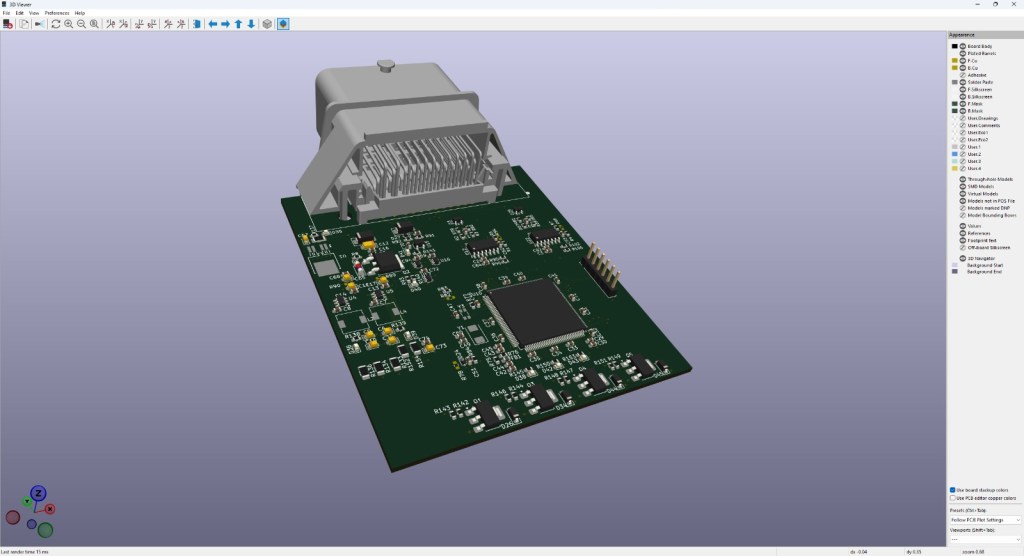Hide Through-hole Models
Viewport: 1024px width, 556px height.
963,179
